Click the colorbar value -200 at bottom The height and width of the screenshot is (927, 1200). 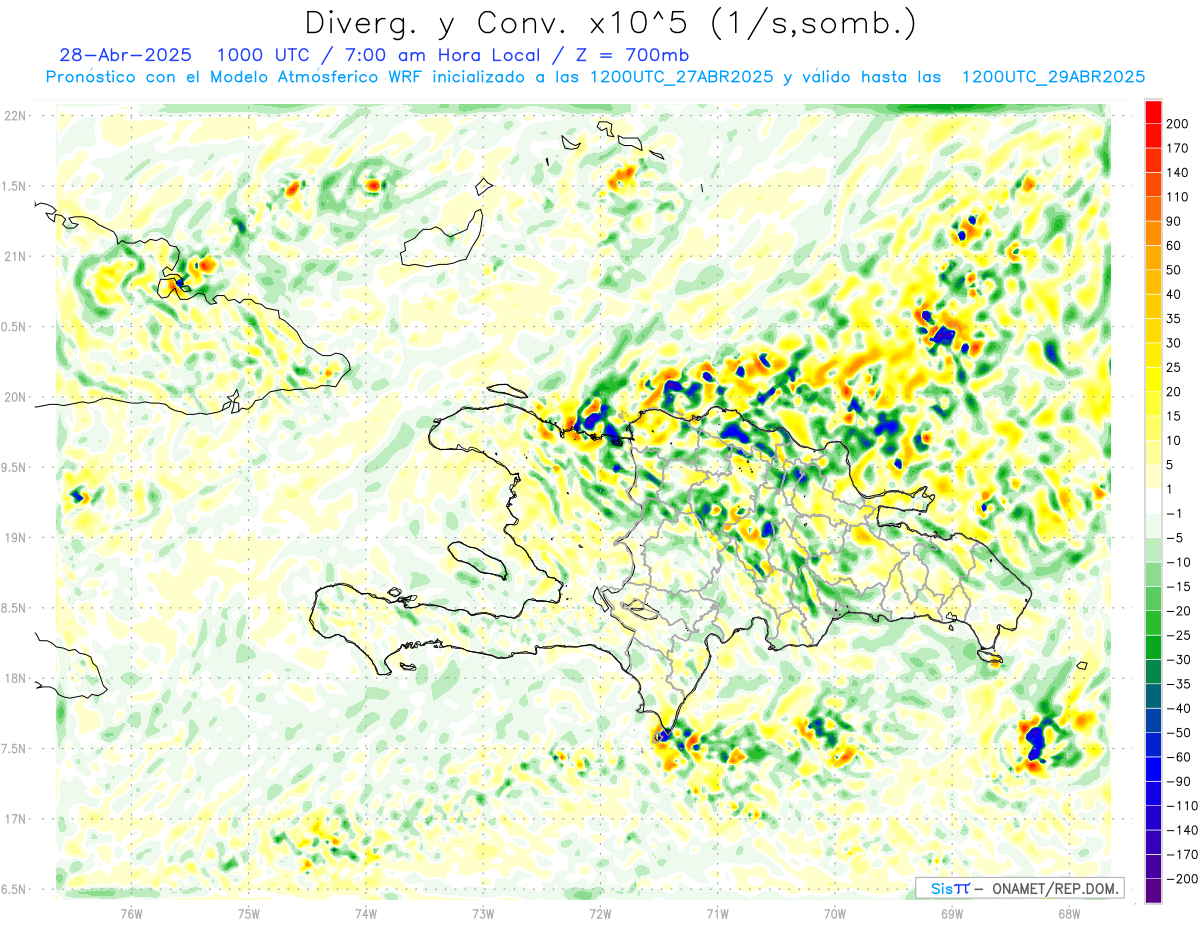[1180, 879]
